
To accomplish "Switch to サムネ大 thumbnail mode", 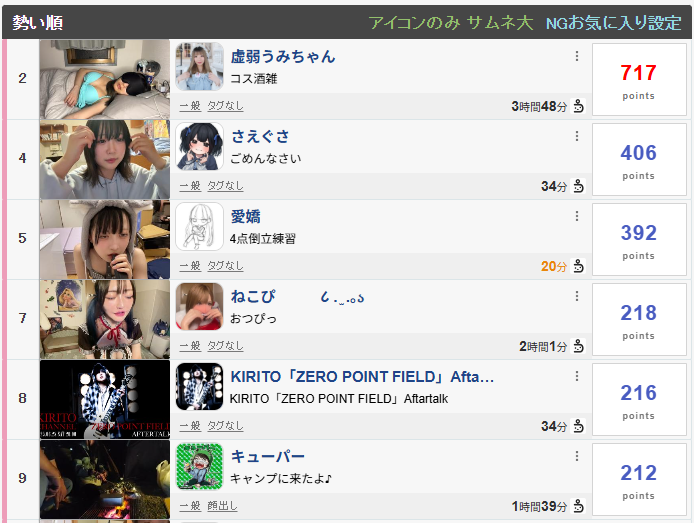I will click(x=500, y=23).
